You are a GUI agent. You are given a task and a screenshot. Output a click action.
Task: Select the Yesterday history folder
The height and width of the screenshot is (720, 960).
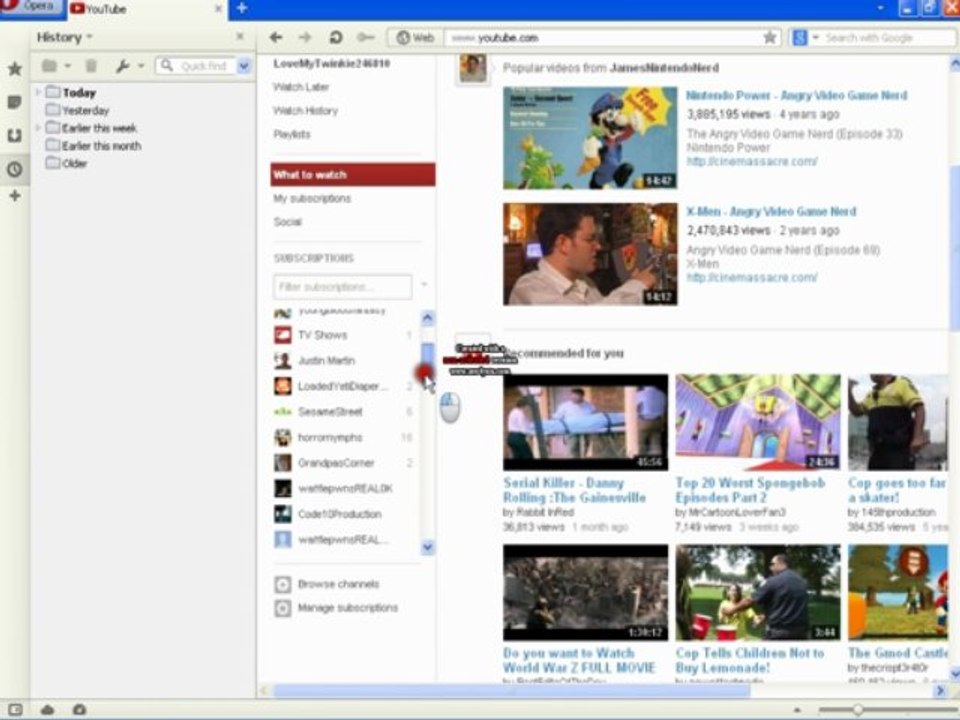pyautogui.click(x=85, y=110)
